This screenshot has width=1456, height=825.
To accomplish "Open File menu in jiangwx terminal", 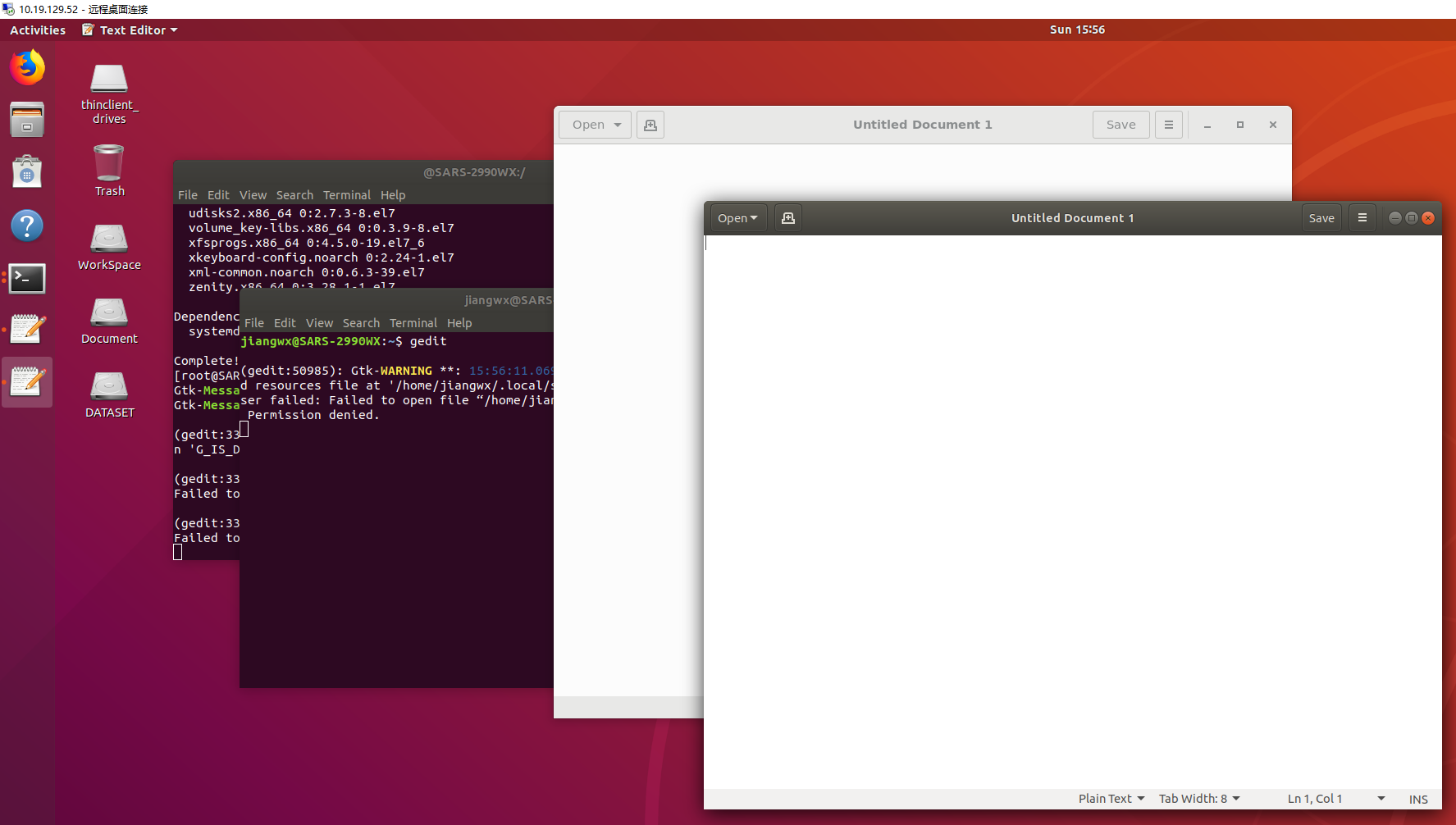I will (254, 323).
